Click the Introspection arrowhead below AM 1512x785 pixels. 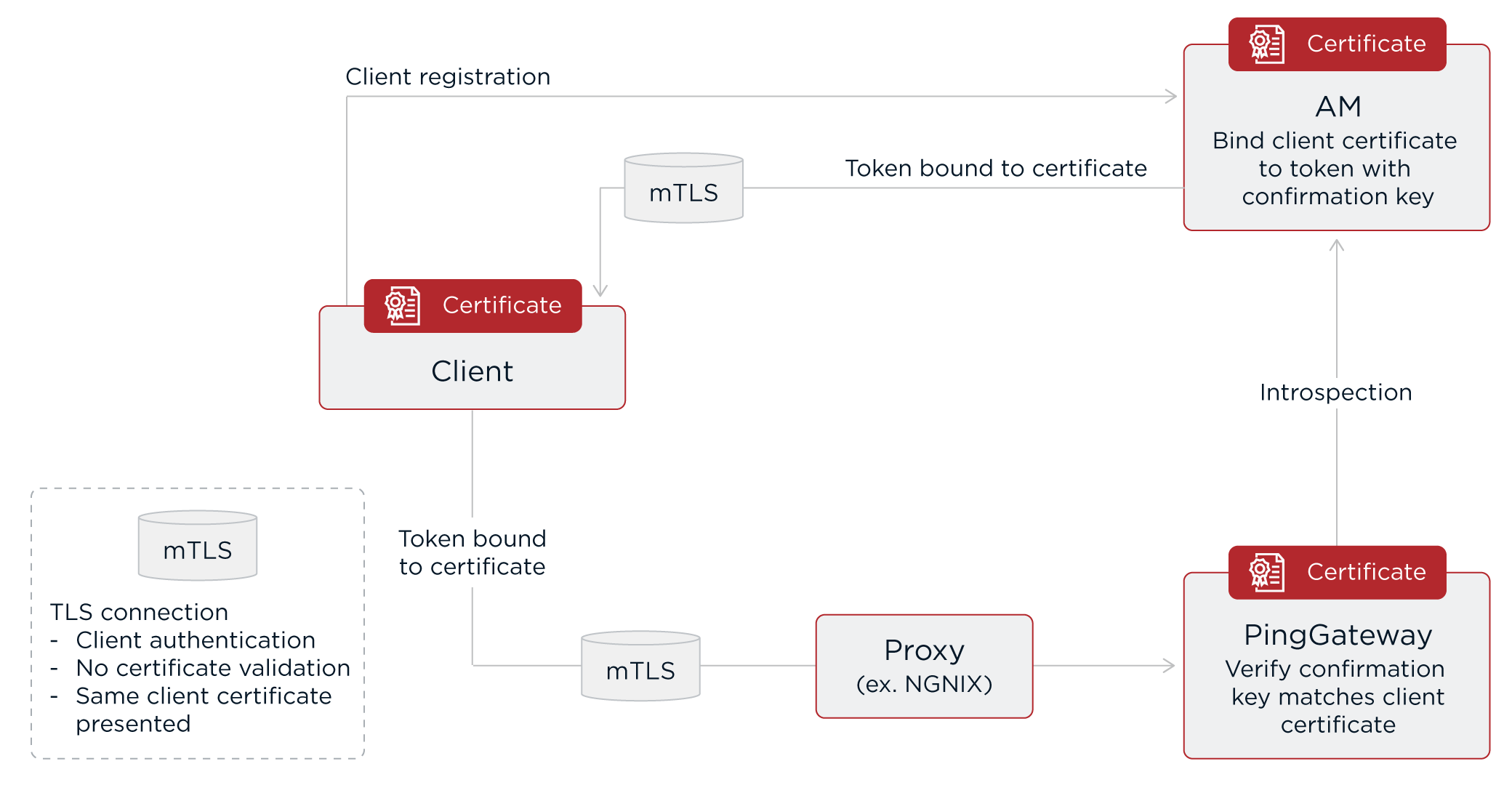1337,246
